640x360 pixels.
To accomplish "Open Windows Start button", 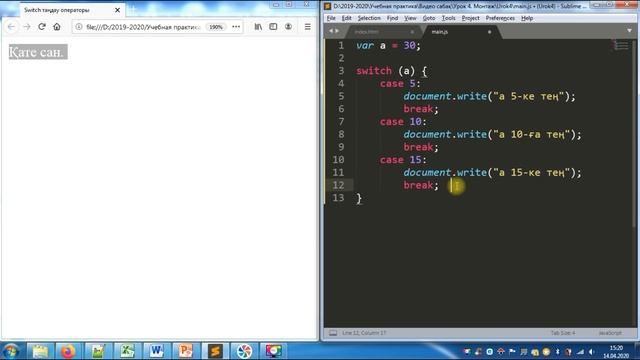I will click(11, 351).
